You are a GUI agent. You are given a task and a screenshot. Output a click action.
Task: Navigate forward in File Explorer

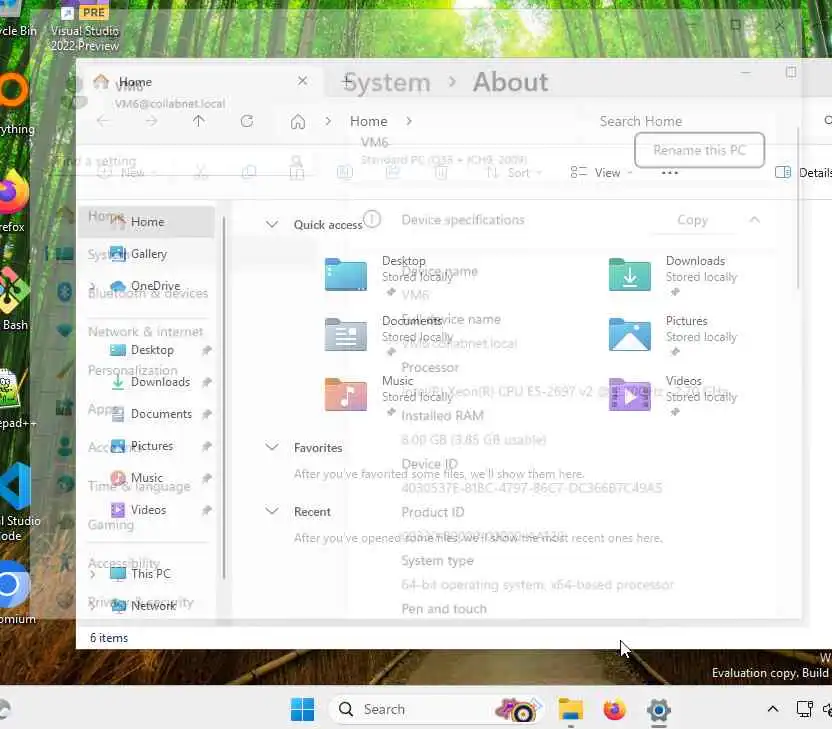[x=151, y=121]
